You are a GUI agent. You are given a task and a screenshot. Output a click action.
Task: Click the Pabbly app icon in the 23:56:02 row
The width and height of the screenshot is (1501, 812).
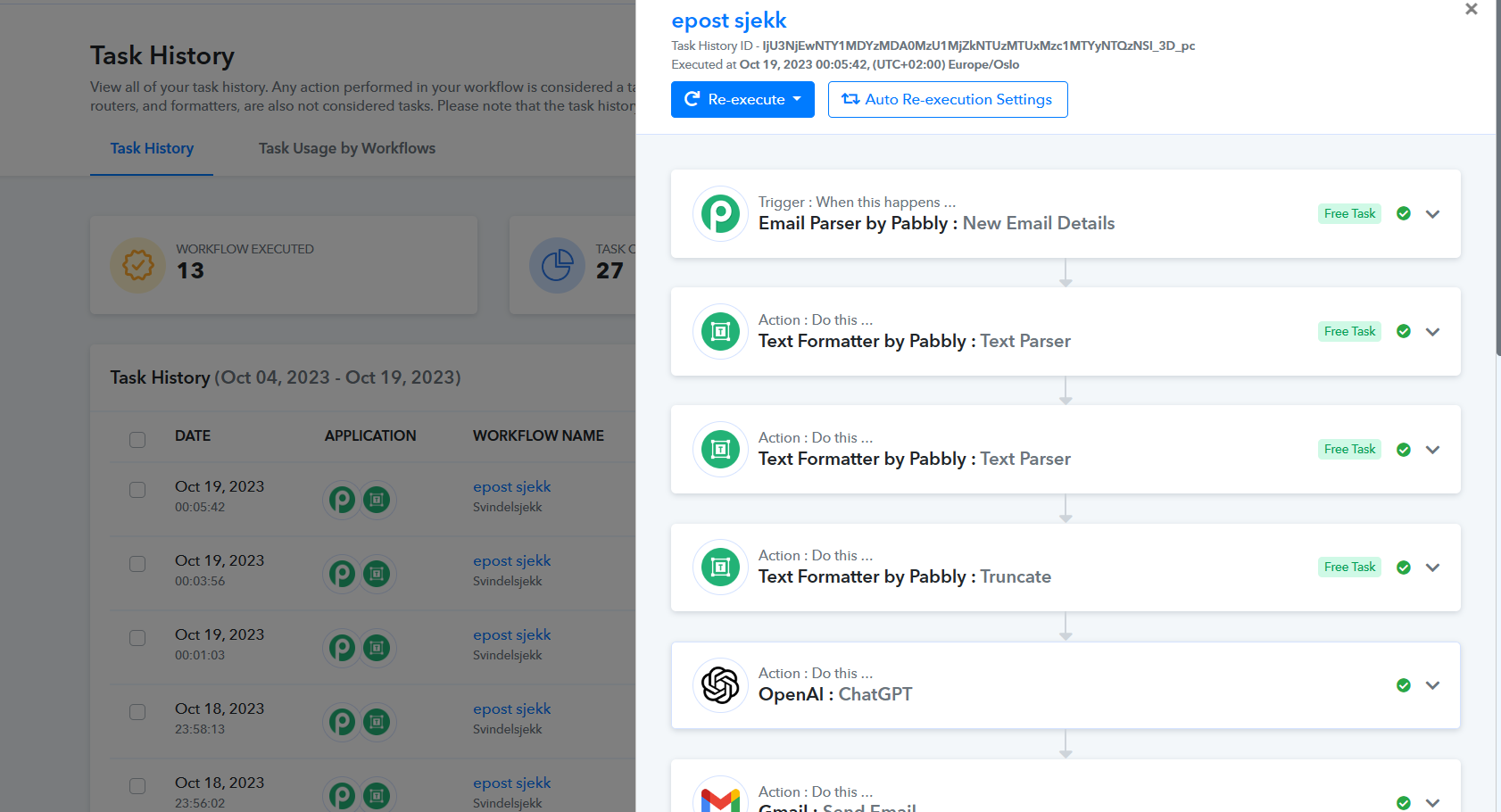pos(342,795)
